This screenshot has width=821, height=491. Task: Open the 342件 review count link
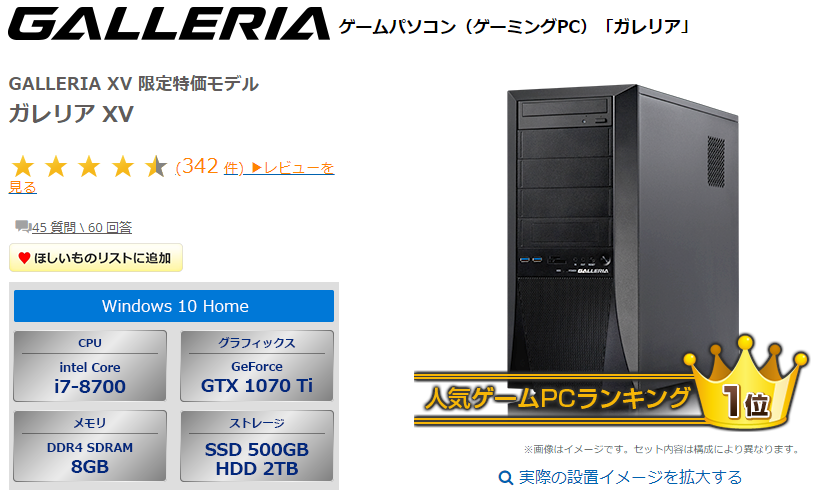click(209, 166)
